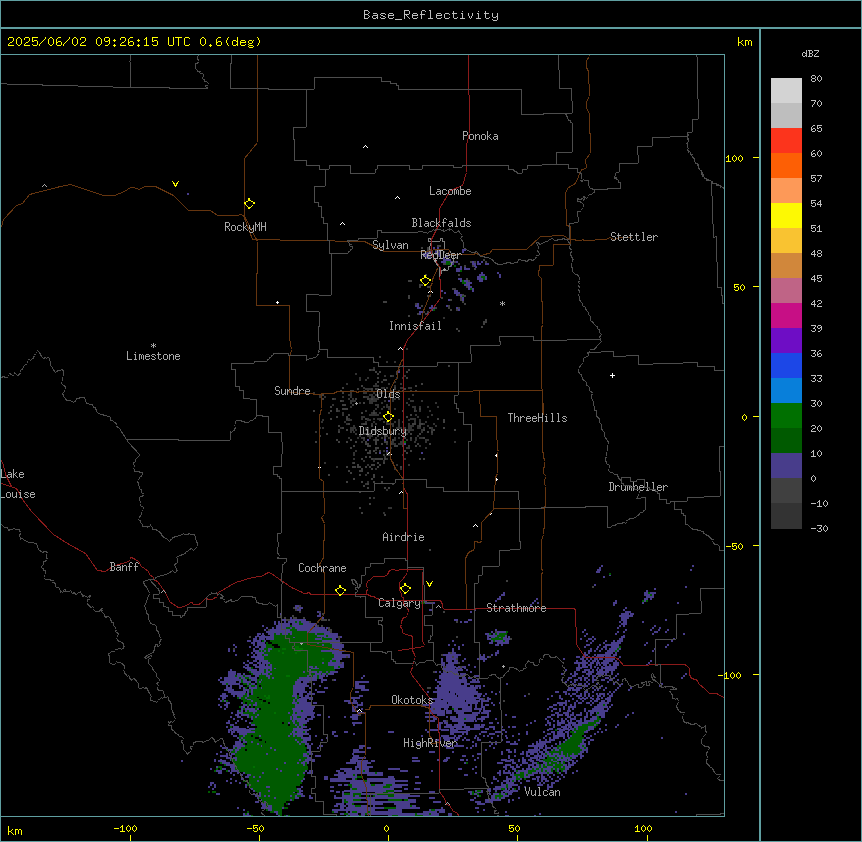Select the purple echo cluster east of Okotoks

coord(456,693)
